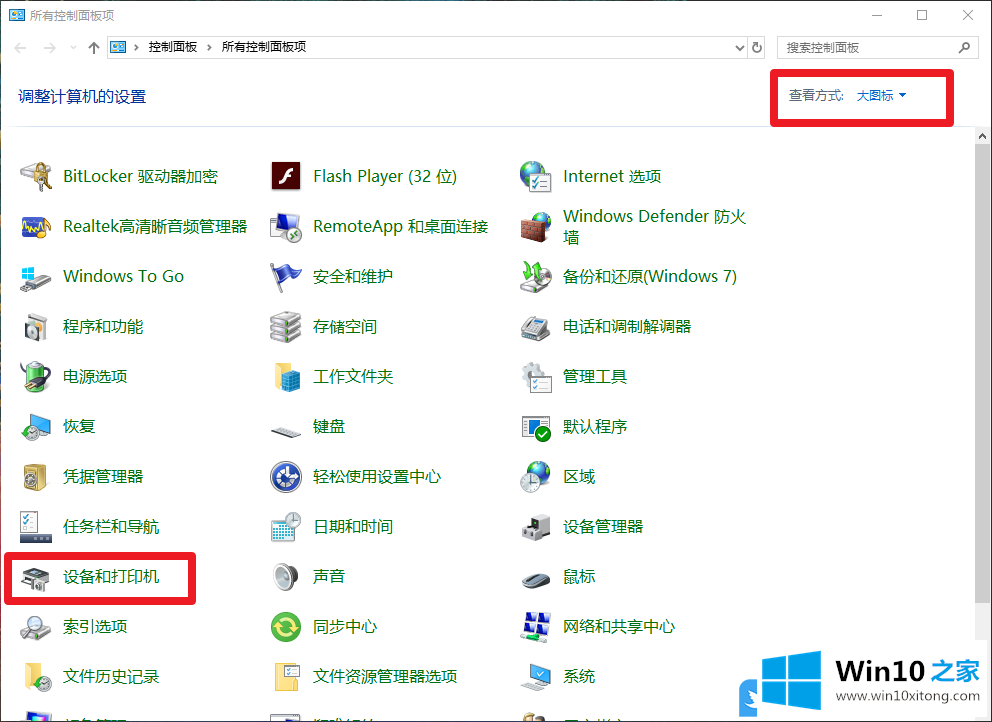Open the 轻松使用设置中心 icon
992x722 pixels.
click(x=285, y=476)
